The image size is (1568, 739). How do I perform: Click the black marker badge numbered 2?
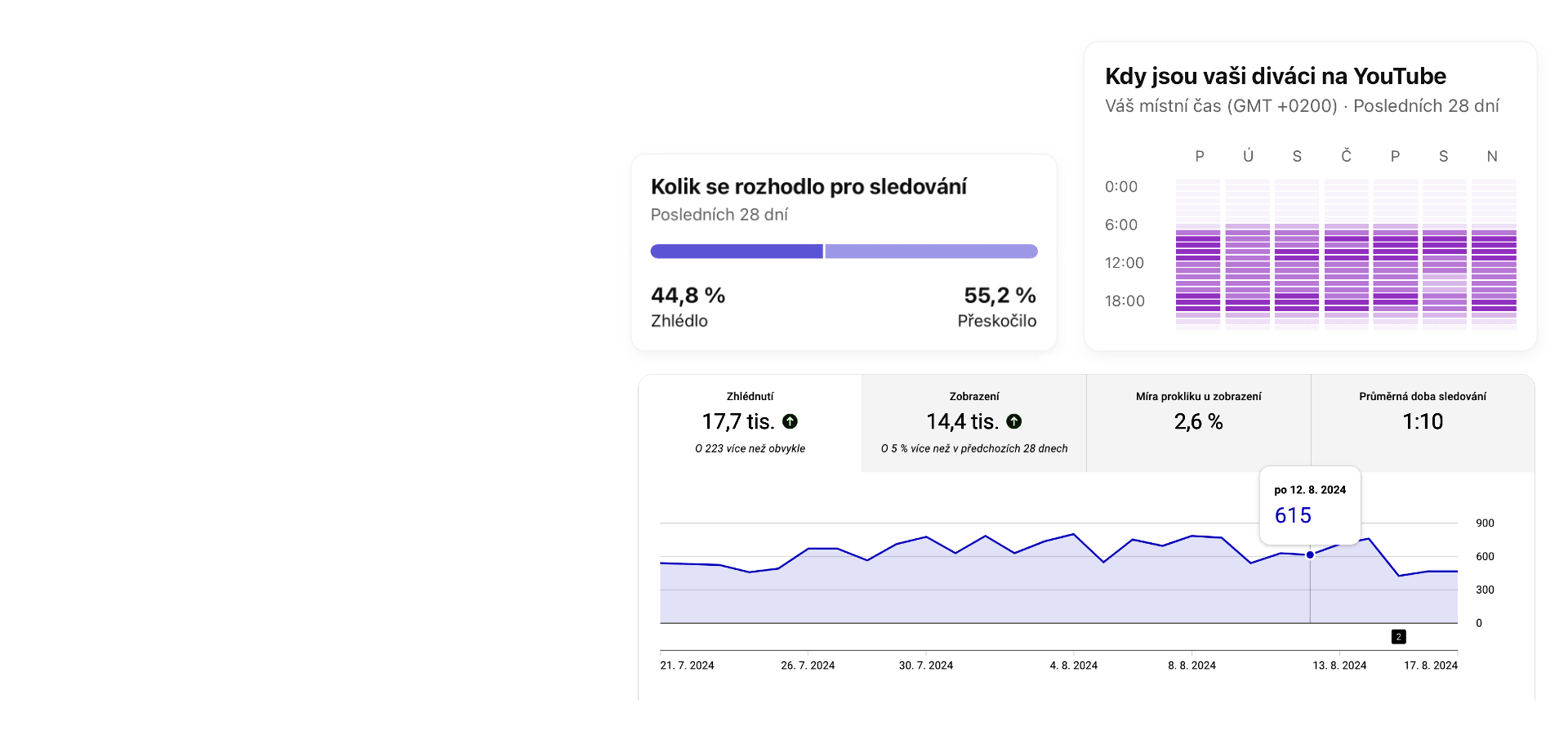click(x=1399, y=637)
